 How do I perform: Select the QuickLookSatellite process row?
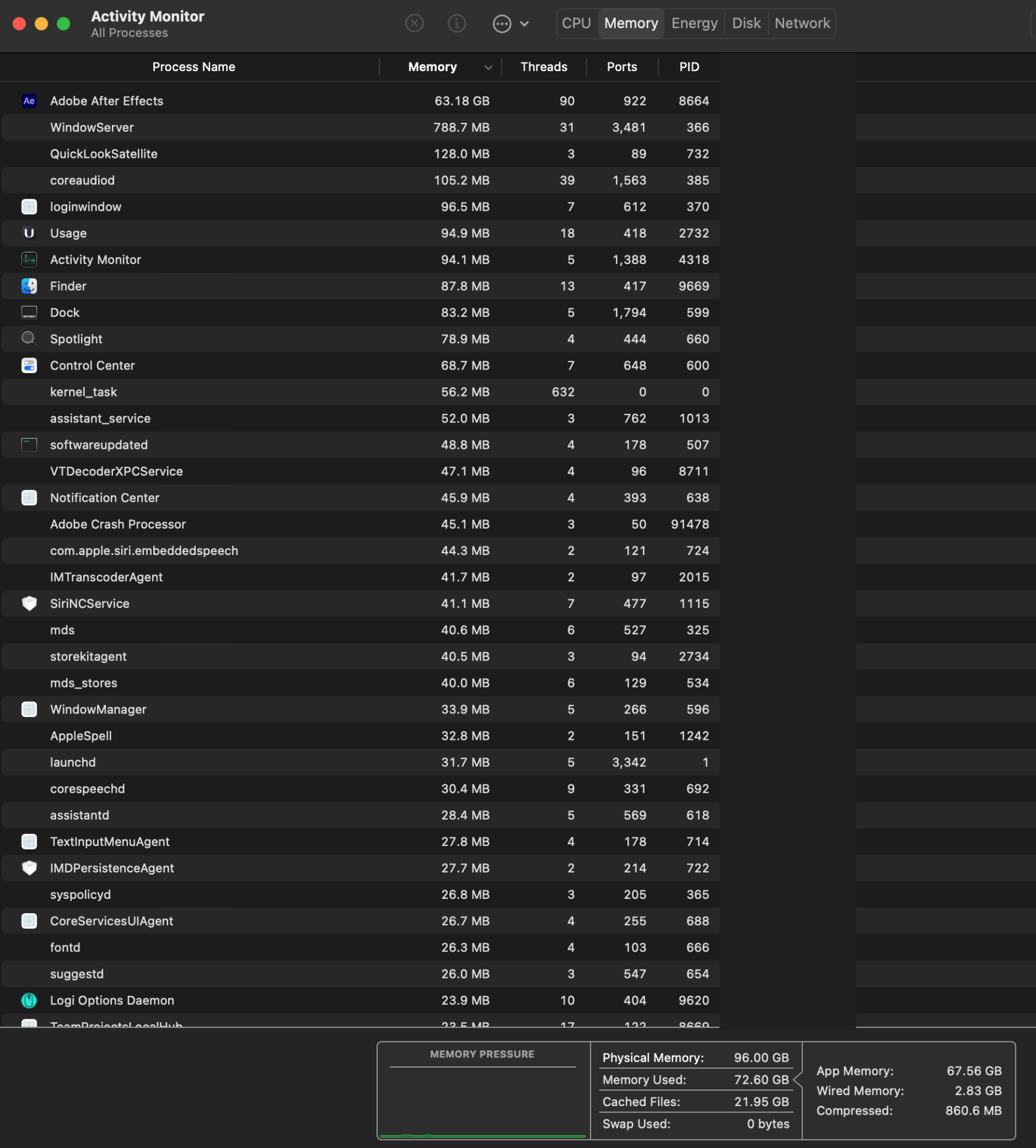point(360,154)
